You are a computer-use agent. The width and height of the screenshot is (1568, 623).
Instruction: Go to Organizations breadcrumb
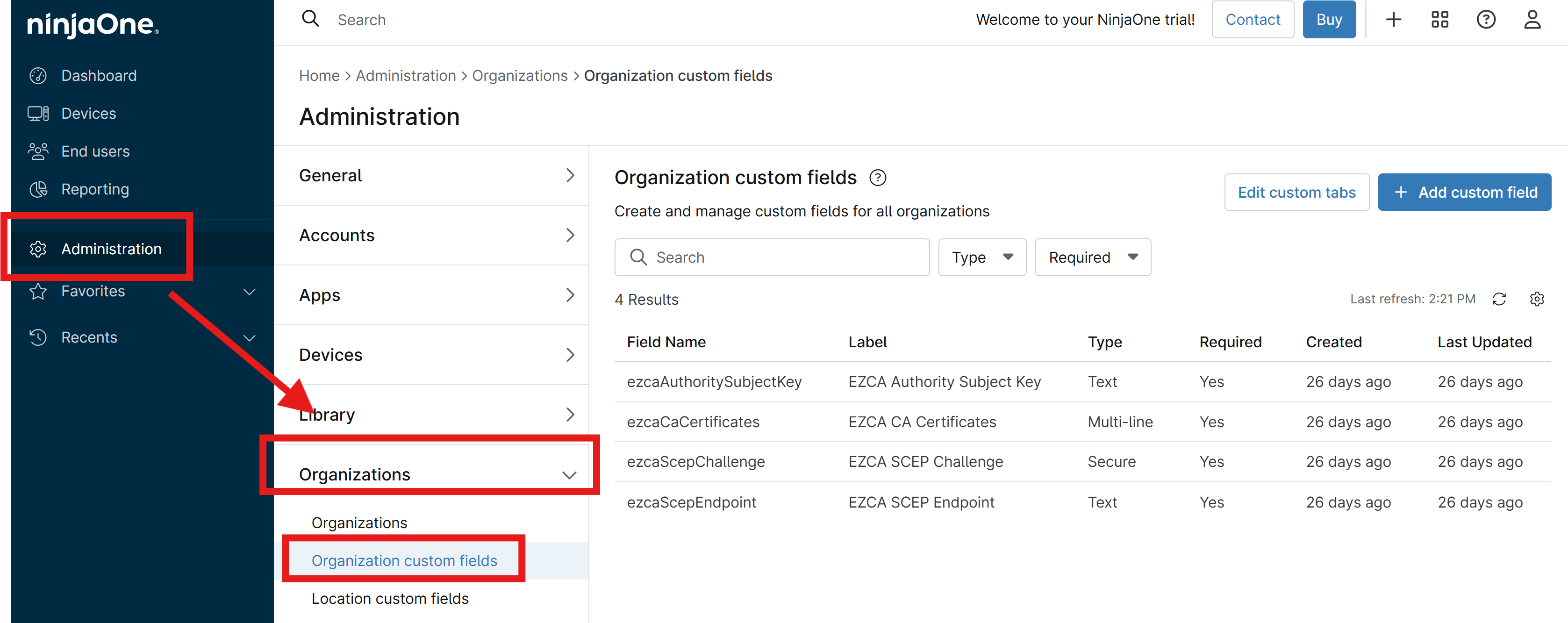(x=520, y=76)
